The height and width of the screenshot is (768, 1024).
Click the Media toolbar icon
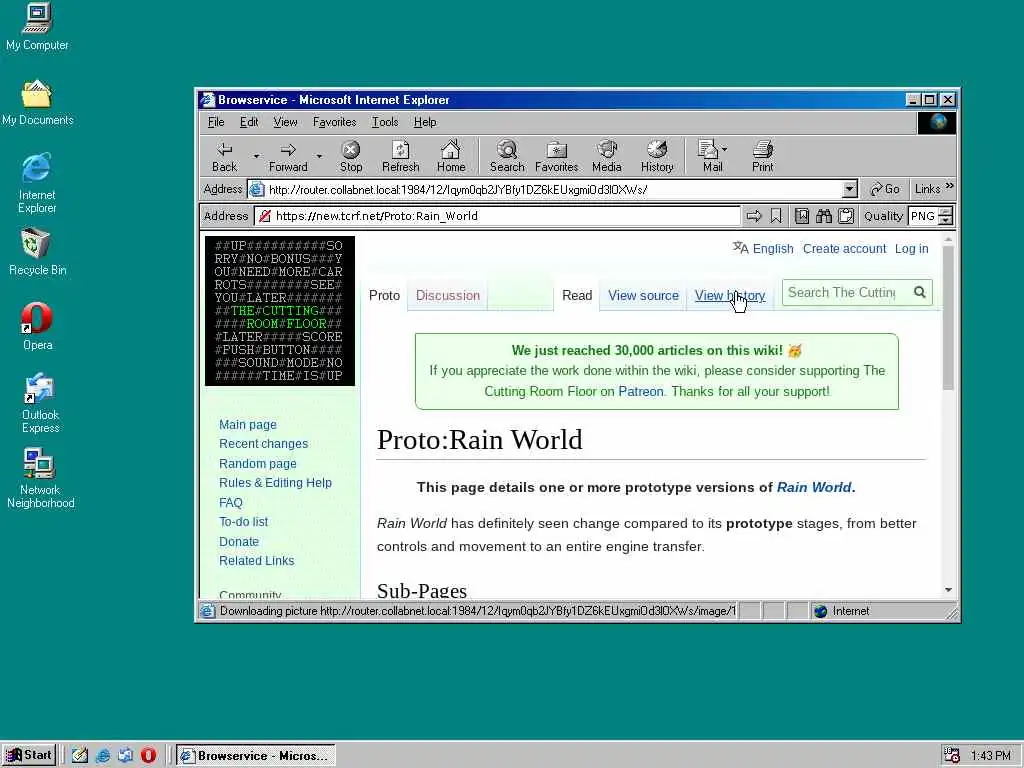coord(607,157)
